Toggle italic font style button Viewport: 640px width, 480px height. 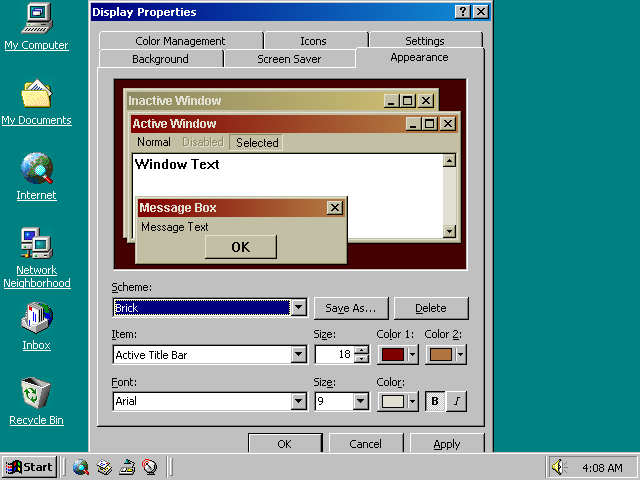456,401
